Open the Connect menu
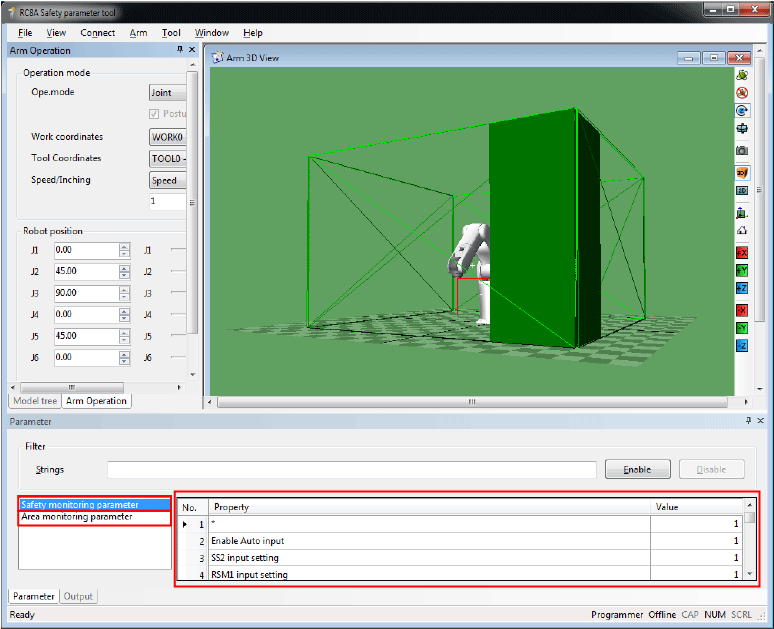774x629 pixels. [97, 33]
